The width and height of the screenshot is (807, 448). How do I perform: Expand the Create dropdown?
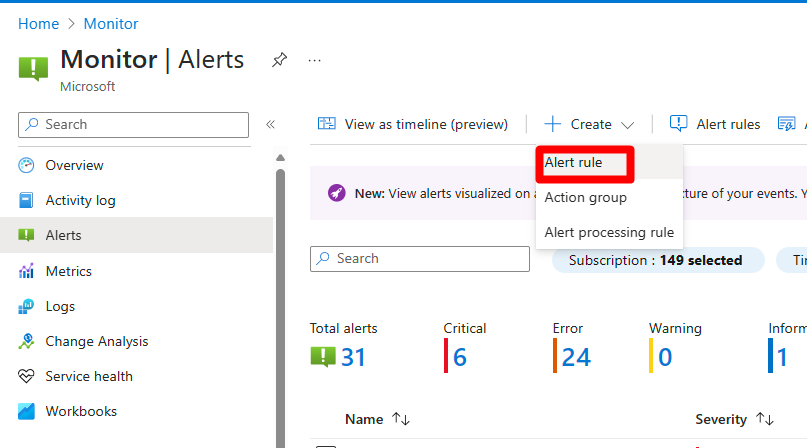tap(590, 125)
